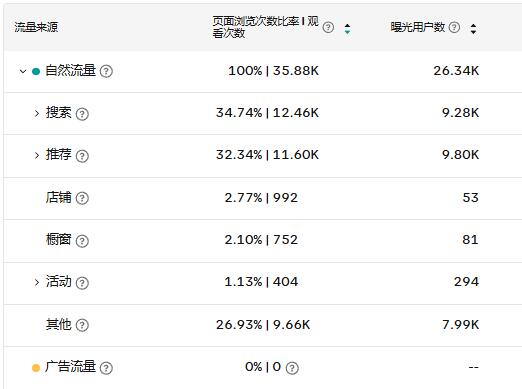This screenshot has height=389, width=522.
Task: Sort by 页面浏览次数比率 column arrows
Action: click(347, 29)
